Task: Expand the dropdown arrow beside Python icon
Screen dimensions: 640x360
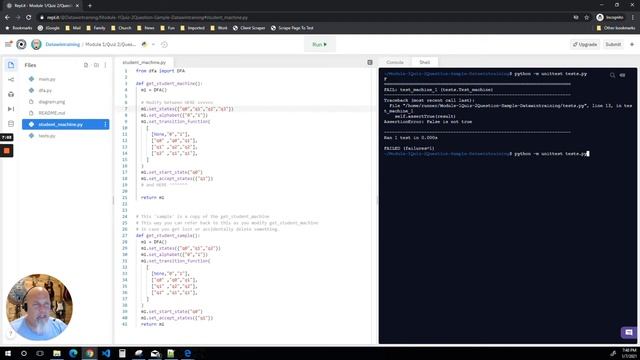Action: pyautogui.click(x=153, y=44)
